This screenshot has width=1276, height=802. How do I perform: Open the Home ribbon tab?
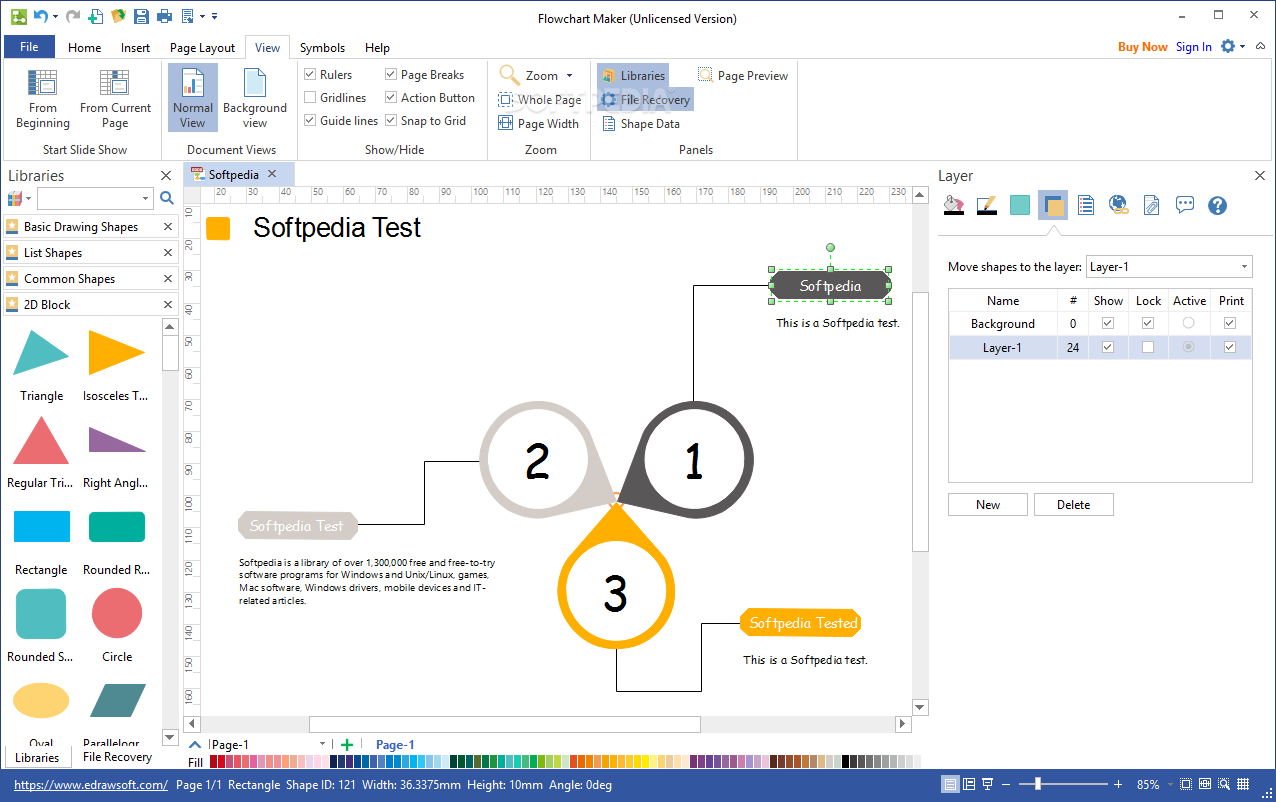point(84,47)
